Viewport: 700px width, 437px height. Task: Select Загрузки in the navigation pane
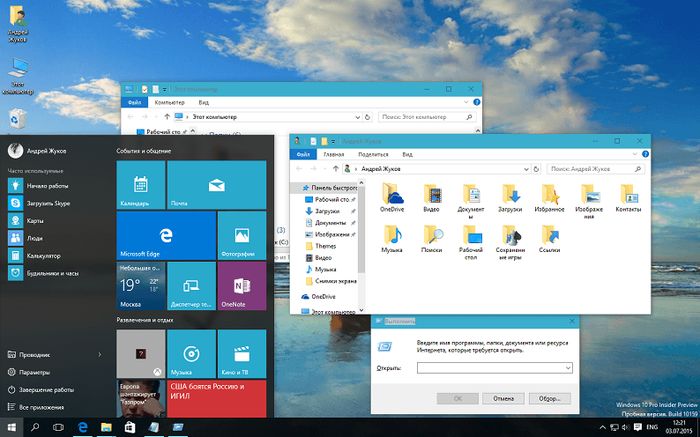tap(326, 211)
